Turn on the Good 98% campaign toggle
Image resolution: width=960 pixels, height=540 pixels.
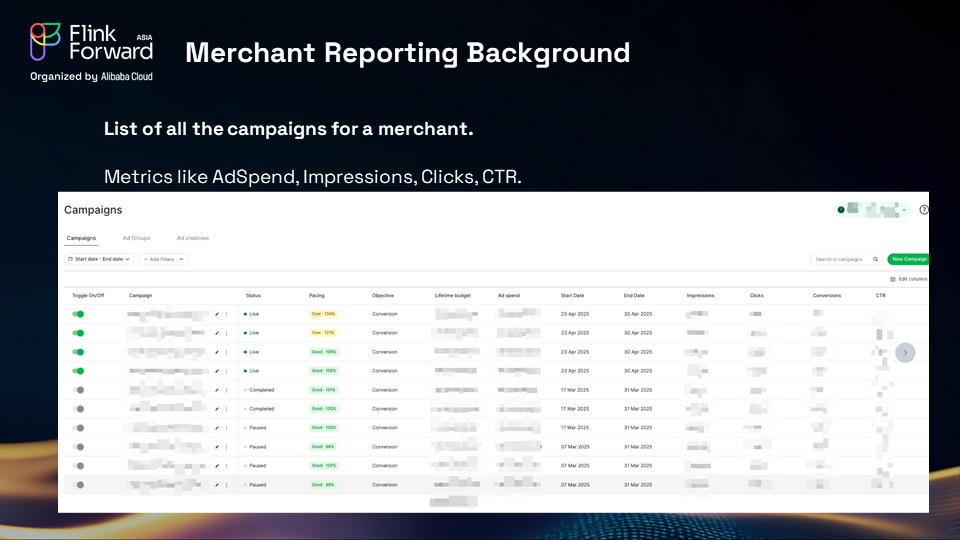click(x=78, y=447)
